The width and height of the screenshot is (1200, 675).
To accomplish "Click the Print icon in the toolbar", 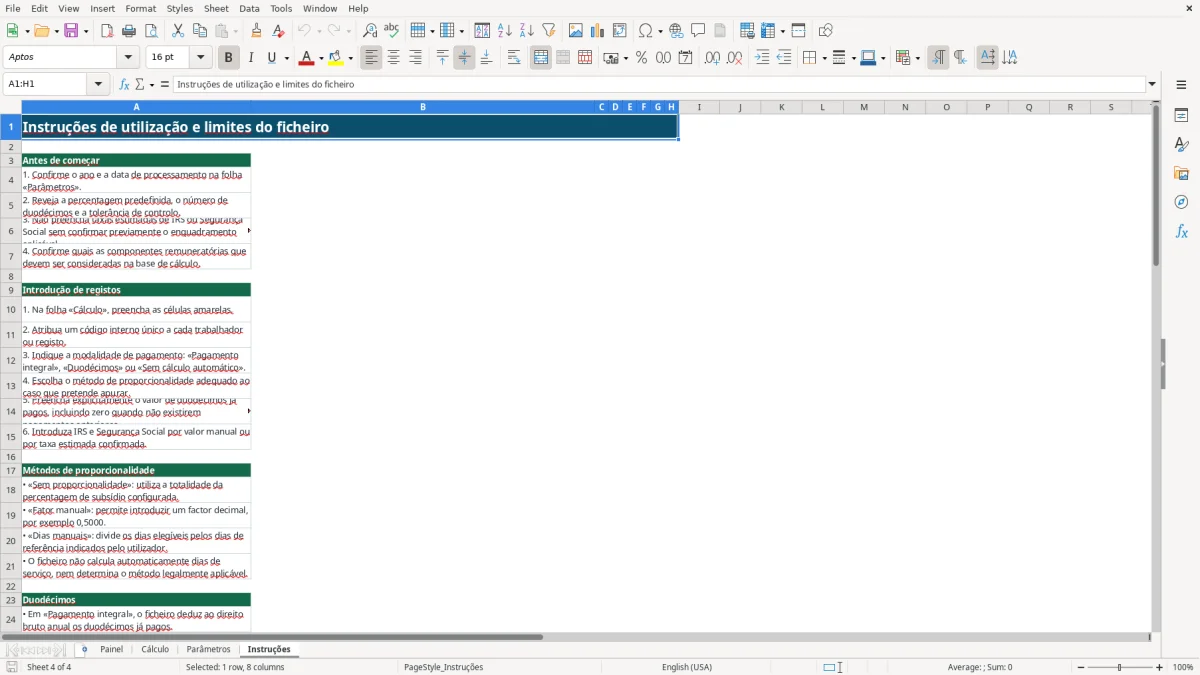I will [x=129, y=31].
